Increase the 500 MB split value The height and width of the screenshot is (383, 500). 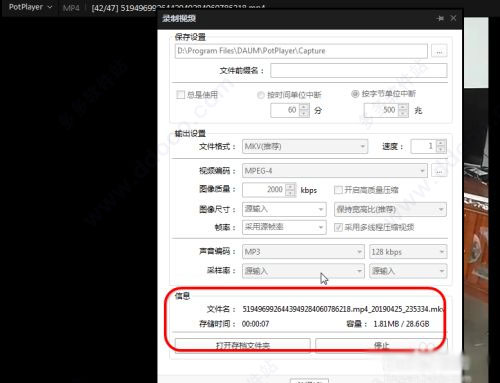point(403,107)
